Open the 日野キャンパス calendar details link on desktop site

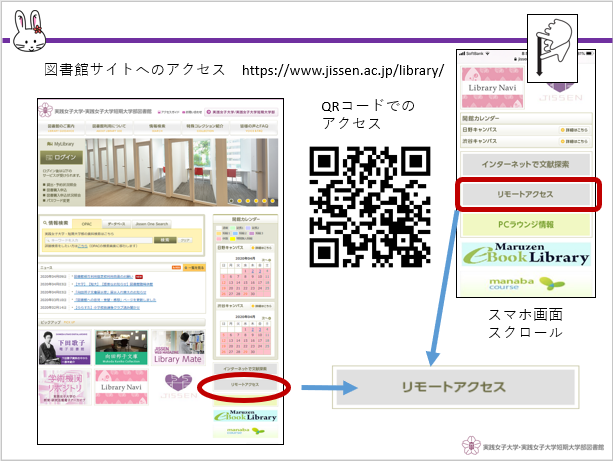click(262, 248)
